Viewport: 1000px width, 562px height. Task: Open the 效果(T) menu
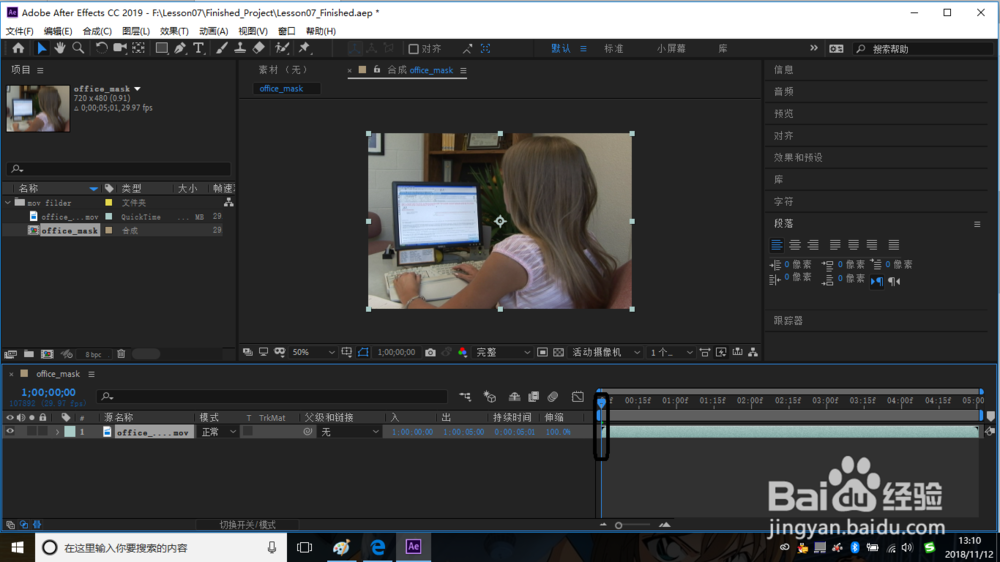pos(174,31)
